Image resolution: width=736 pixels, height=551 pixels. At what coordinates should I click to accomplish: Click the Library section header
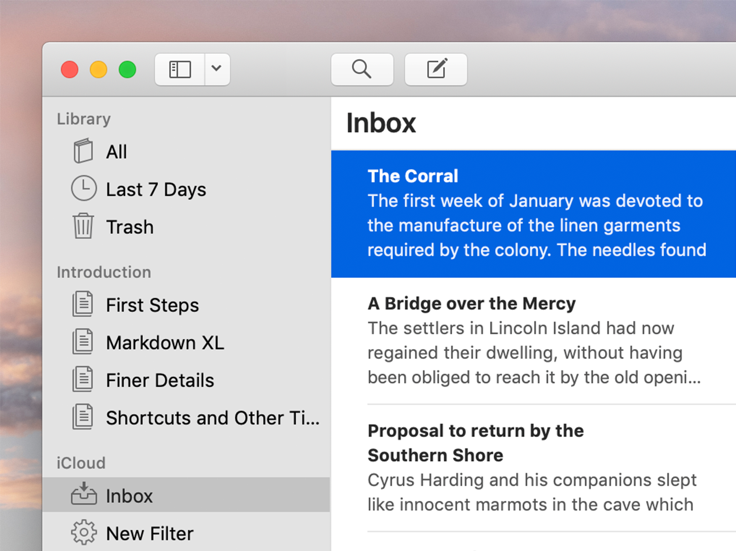[84, 119]
